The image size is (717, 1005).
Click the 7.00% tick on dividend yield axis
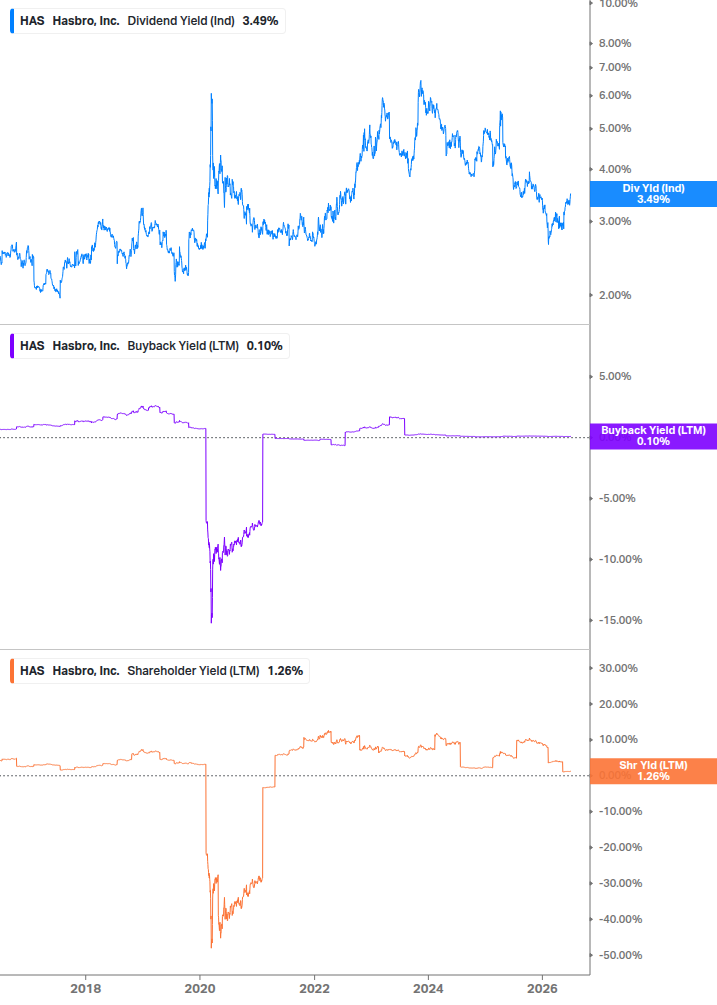tap(615, 67)
